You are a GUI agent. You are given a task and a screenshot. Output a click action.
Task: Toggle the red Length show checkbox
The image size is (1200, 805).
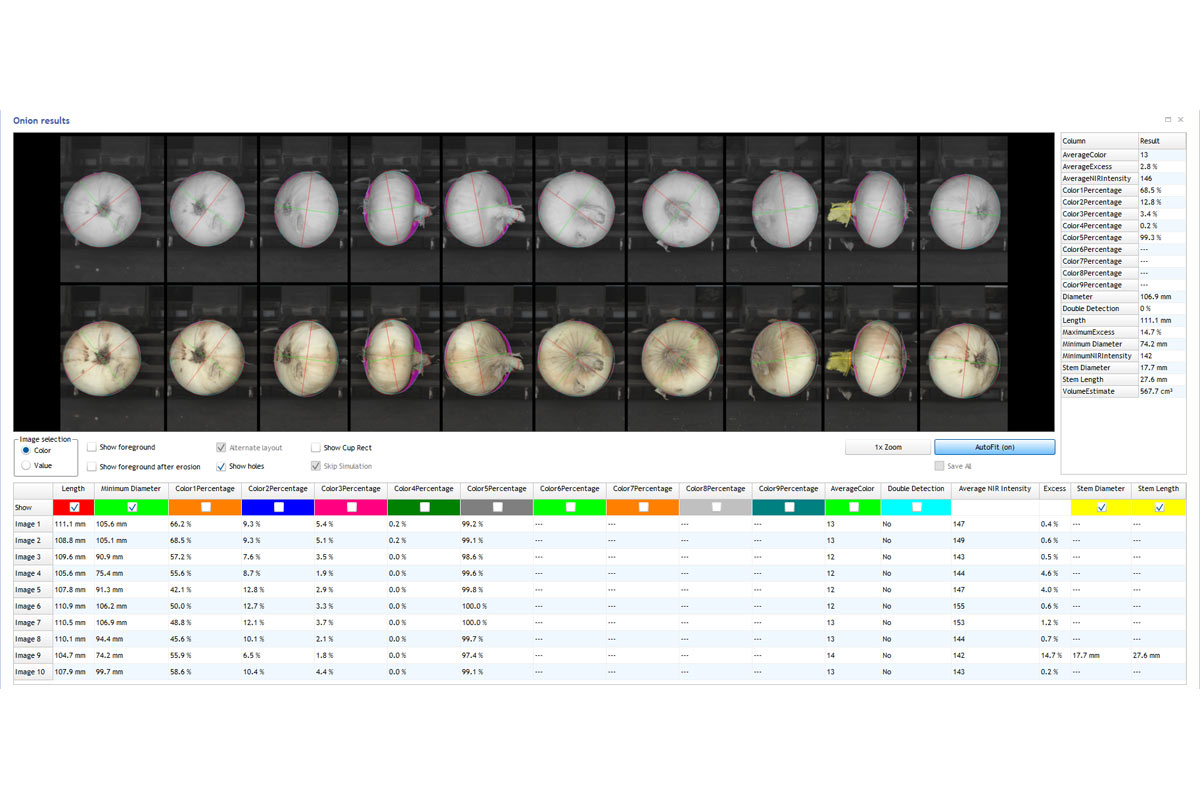74,507
